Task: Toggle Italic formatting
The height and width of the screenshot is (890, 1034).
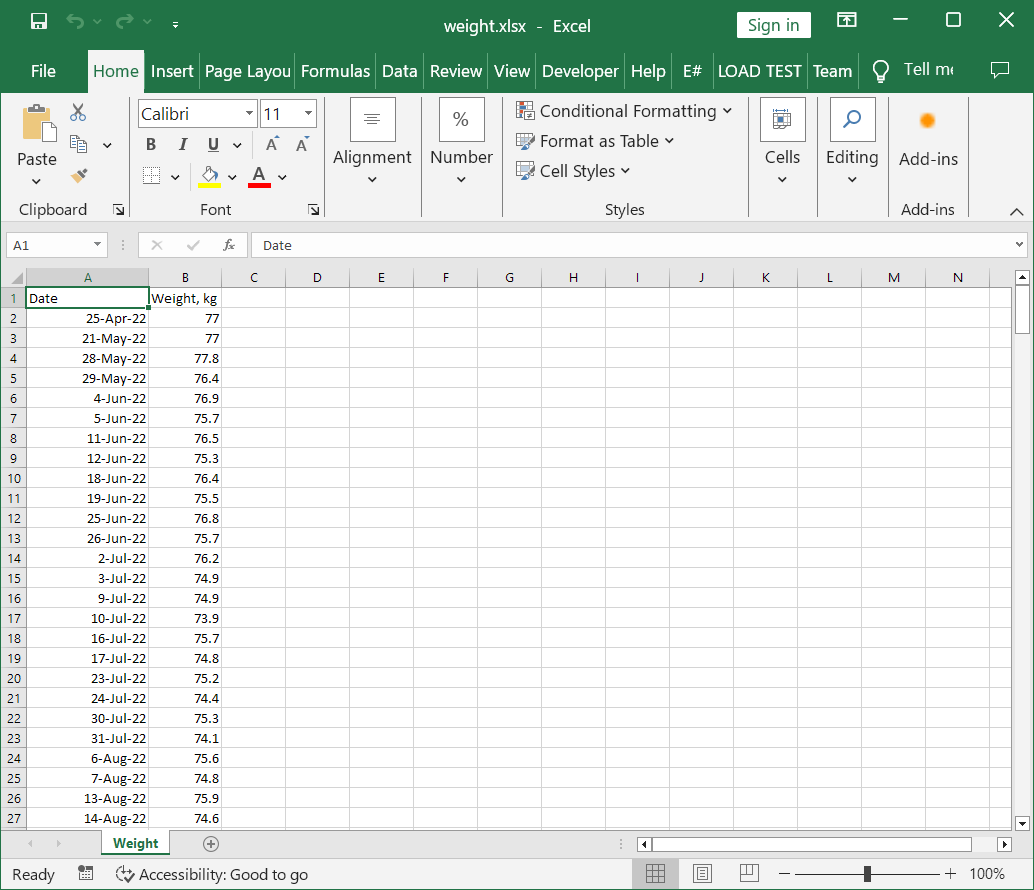Action: (x=183, y=144)
